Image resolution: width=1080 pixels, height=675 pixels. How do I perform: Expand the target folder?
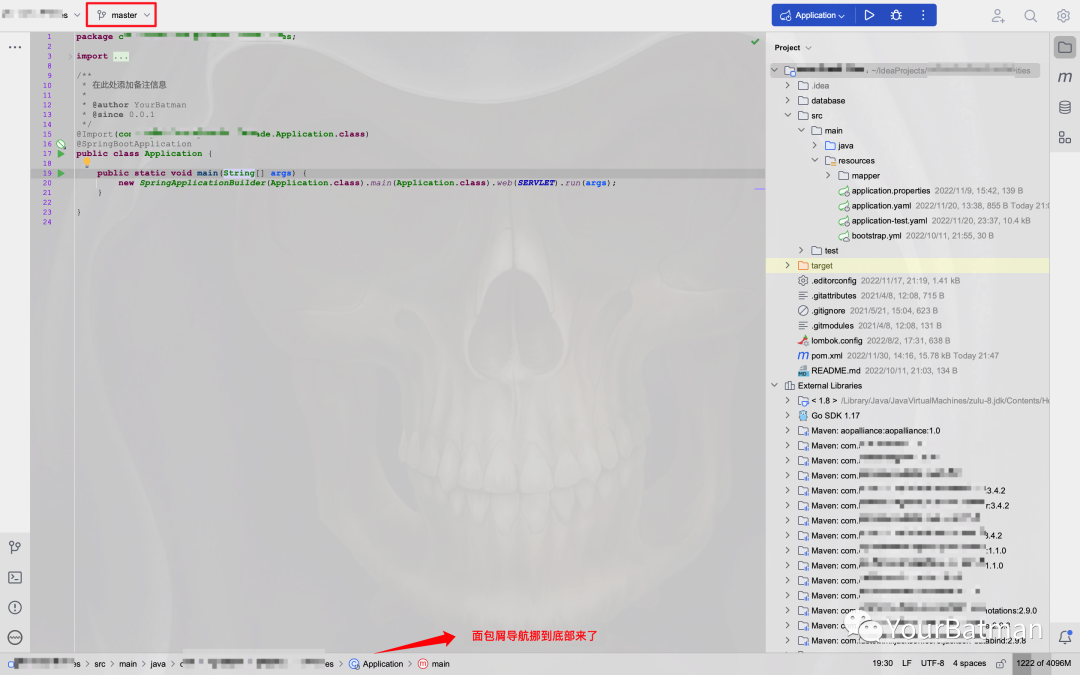pos(788,266)
